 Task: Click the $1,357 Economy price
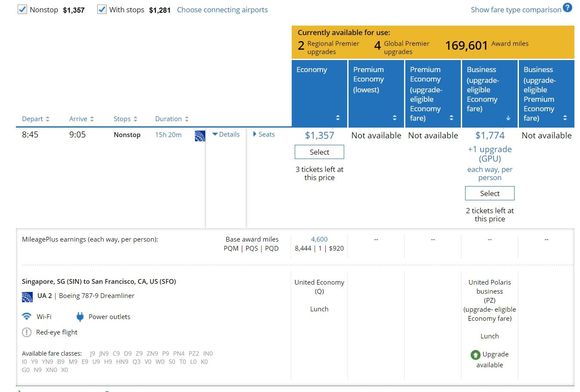click(319, 135)
